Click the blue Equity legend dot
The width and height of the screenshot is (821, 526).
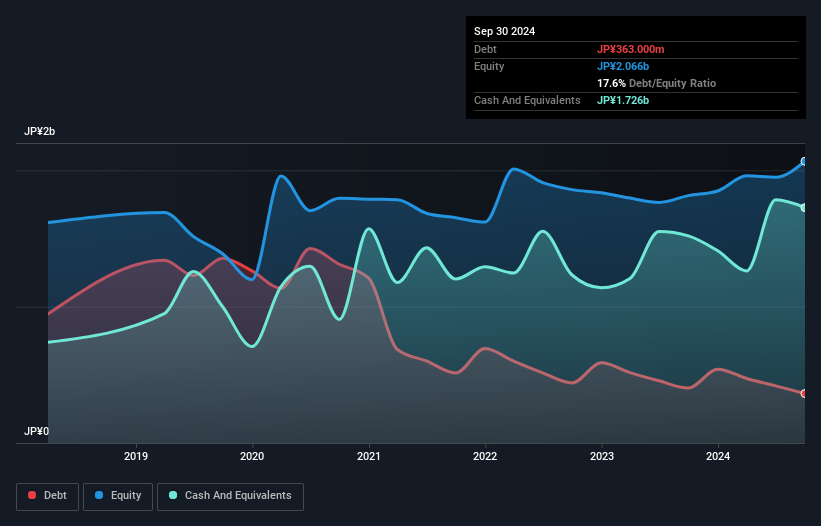98,495
